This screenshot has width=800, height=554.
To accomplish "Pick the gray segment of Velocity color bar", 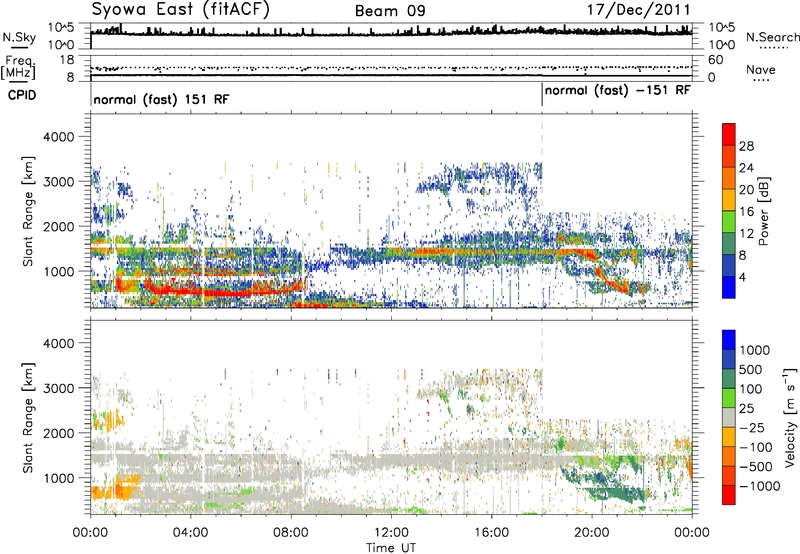I will (729, 417).
